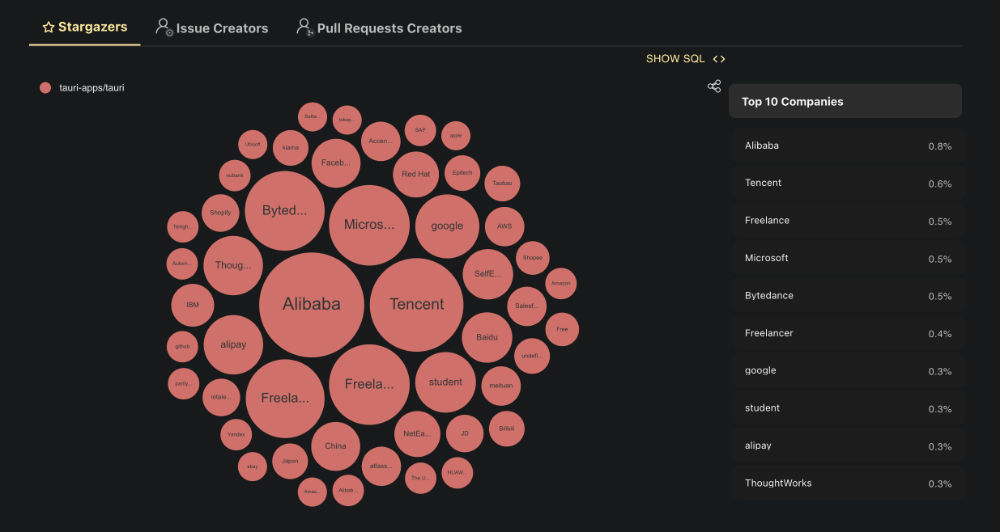Click the Microsoft row in company list
The width and height of the screenshot is (1000, 532).
point(847,258)
